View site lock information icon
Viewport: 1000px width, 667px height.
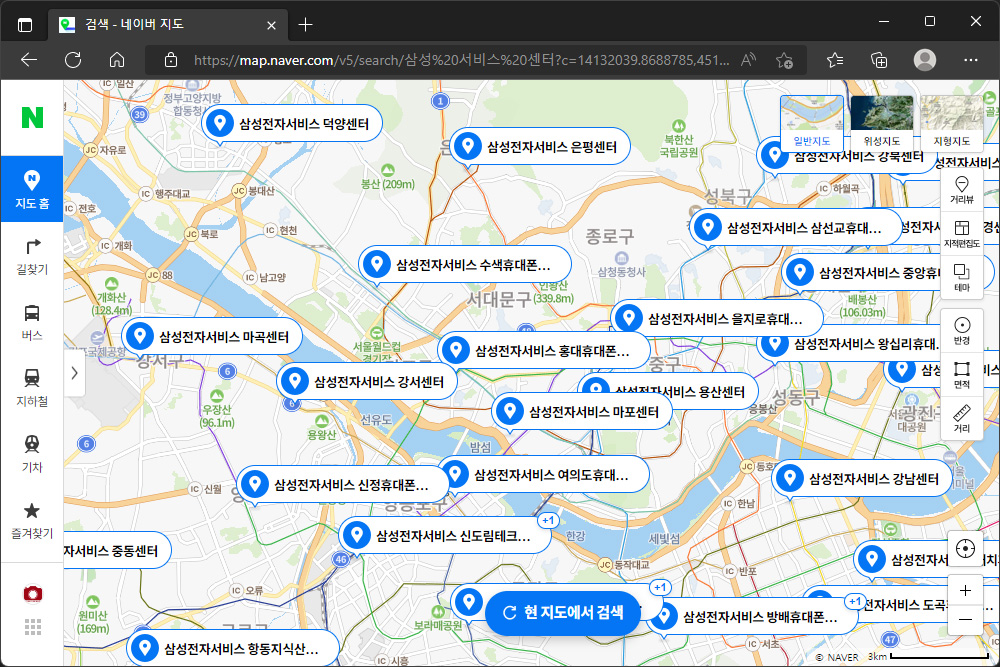(171, 60)
